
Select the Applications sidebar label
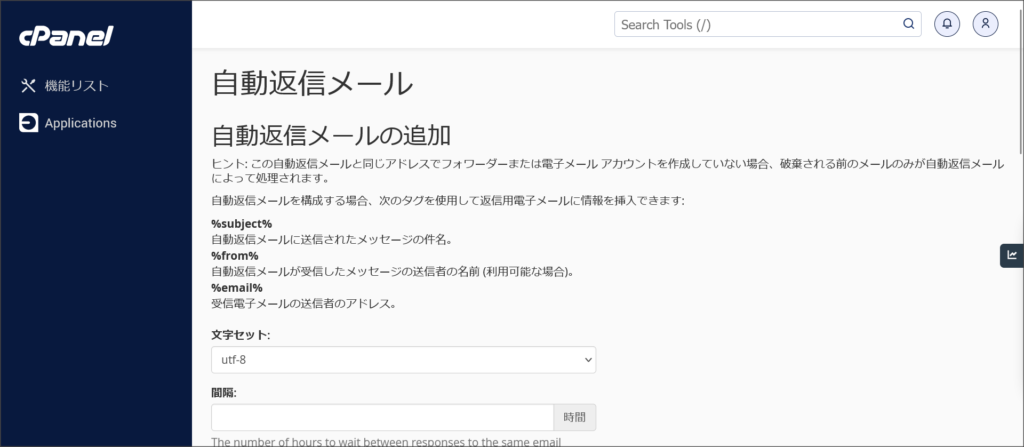[81, 123]
